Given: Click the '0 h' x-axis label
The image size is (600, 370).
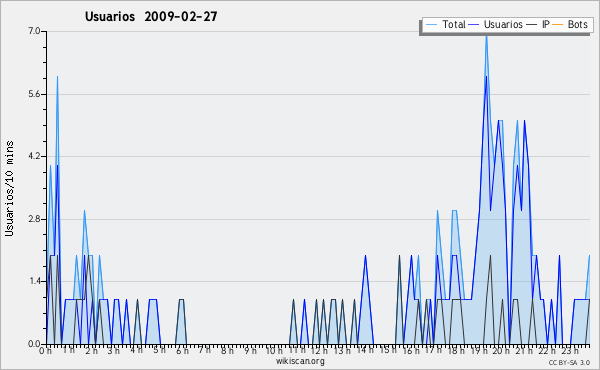Looking at the screenshot, I should pos(45,351).
